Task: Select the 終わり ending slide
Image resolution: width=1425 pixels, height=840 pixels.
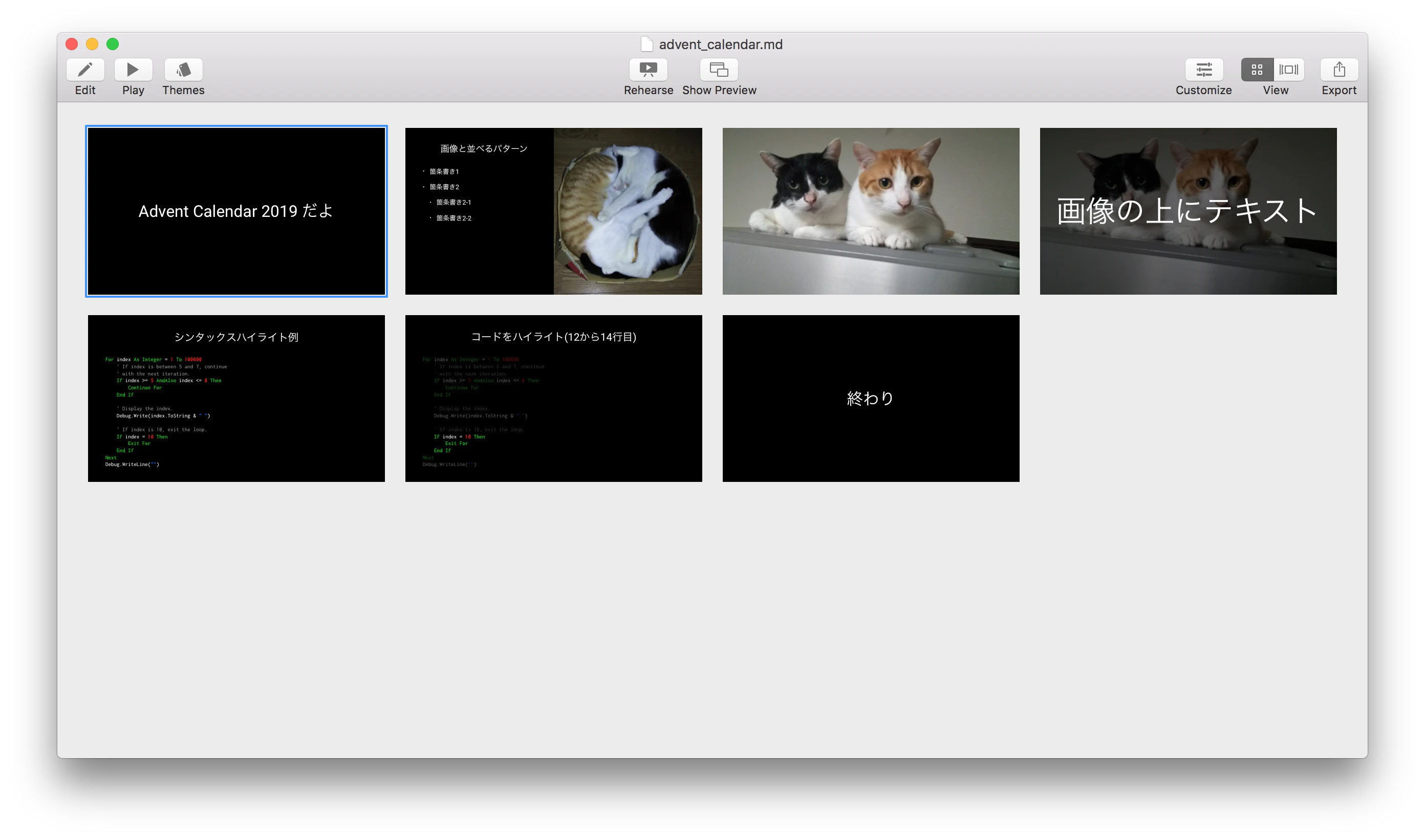Action: [x=871, y=399]
